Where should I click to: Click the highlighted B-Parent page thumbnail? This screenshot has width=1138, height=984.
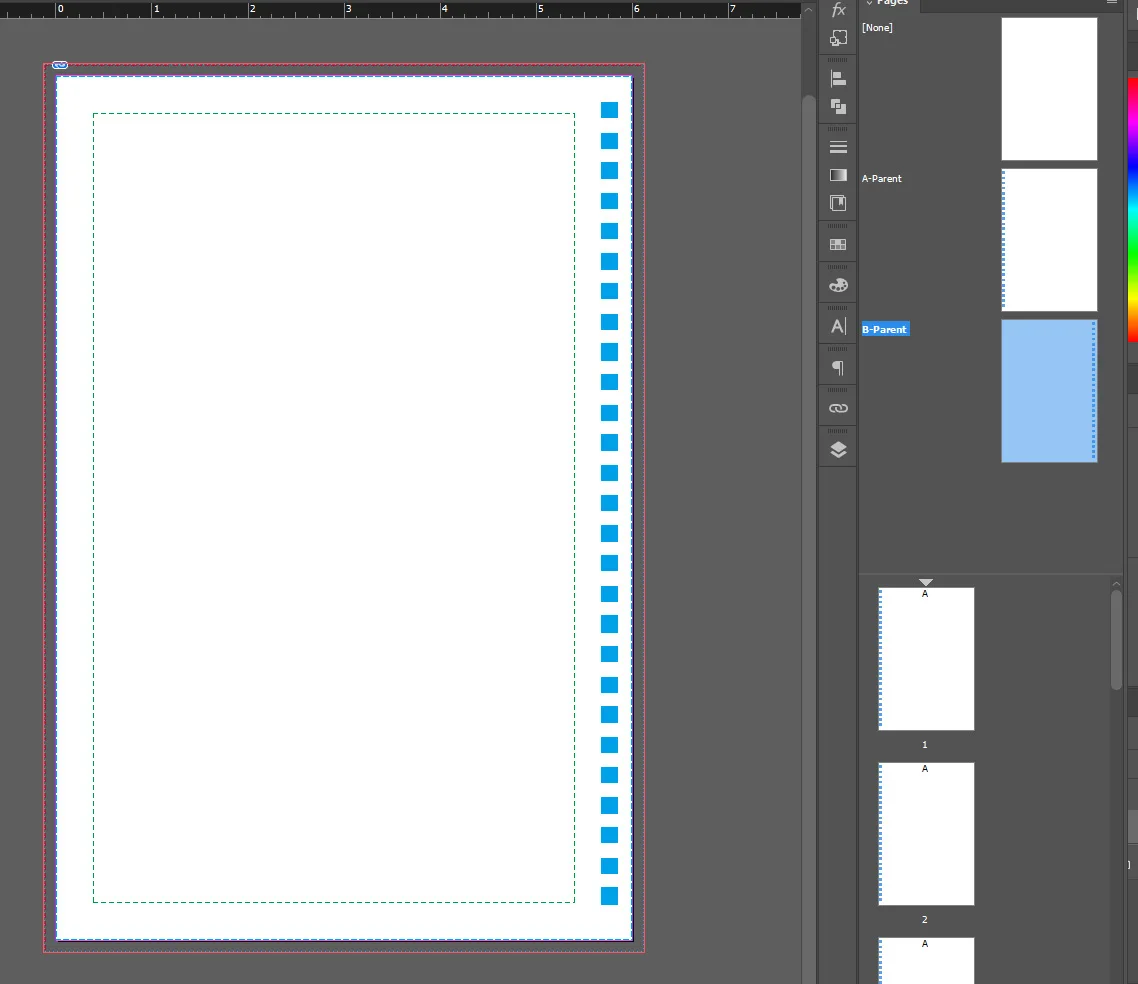click(x=1049, y=390)
